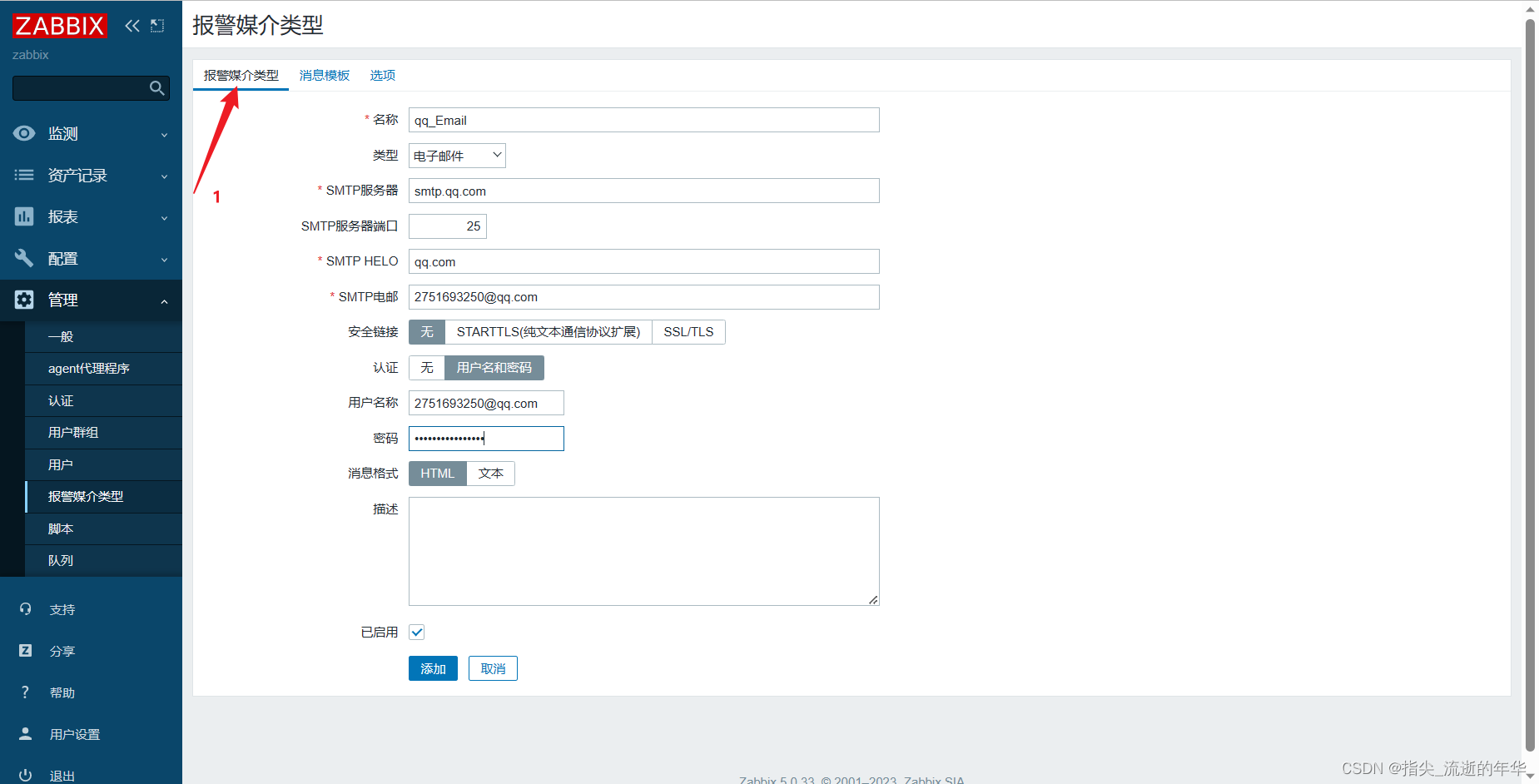Click the 名称 field with qq_Email
The height and width of the screenshot is (784, 1539).
click(644, 120)
